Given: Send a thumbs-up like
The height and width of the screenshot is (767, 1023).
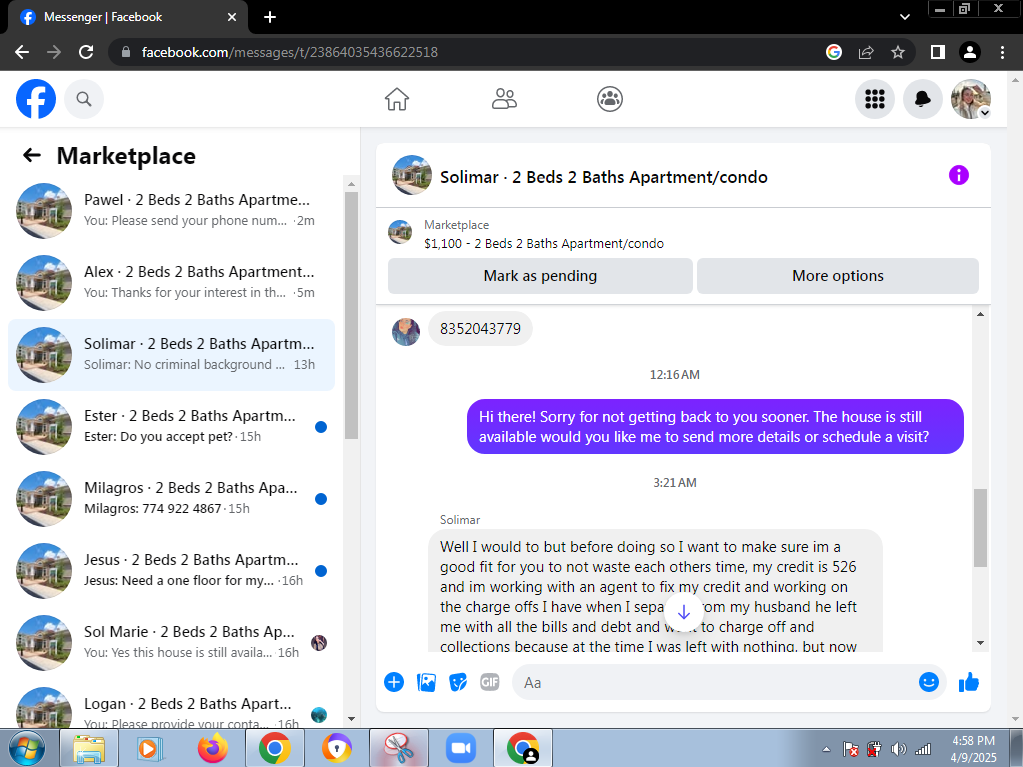Looking at the screenshot, I should [x=969, y=682].
